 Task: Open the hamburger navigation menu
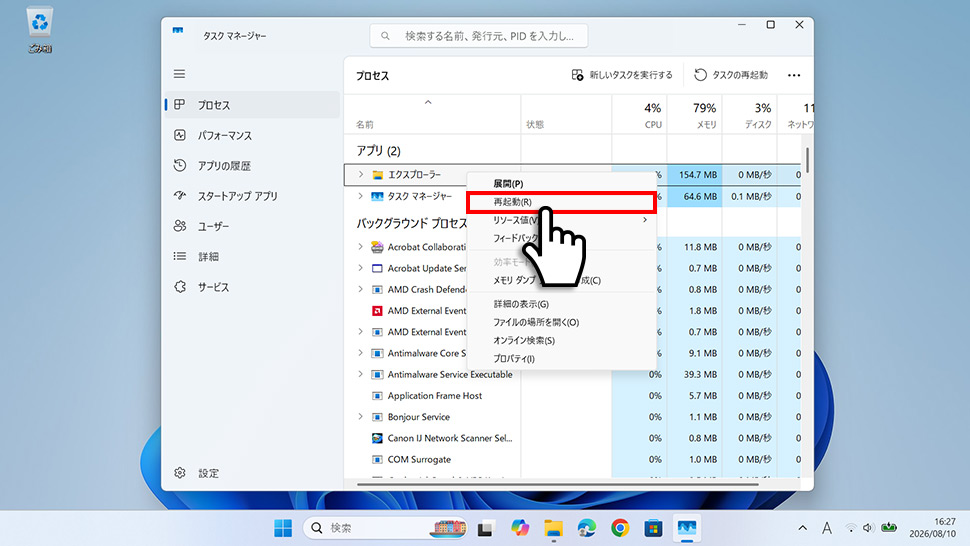tap(179, 74)
